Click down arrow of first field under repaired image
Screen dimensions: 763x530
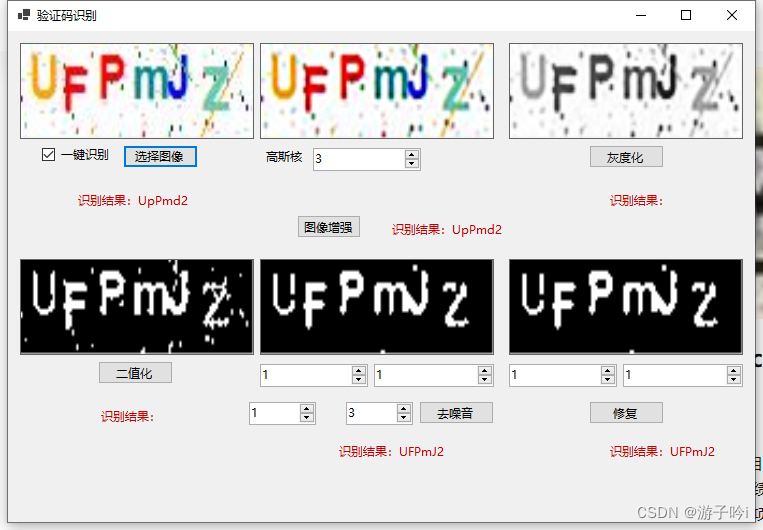(x=608, y=380)
